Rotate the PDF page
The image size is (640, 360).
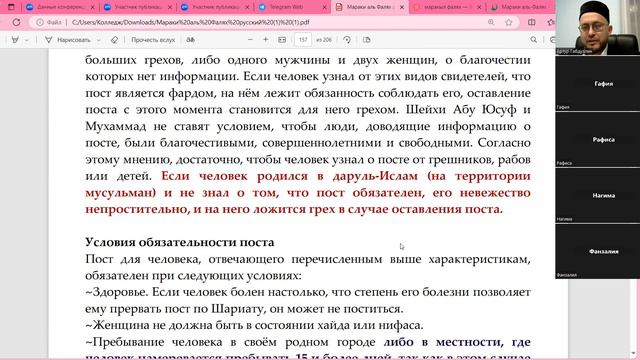tap(347, 40)
